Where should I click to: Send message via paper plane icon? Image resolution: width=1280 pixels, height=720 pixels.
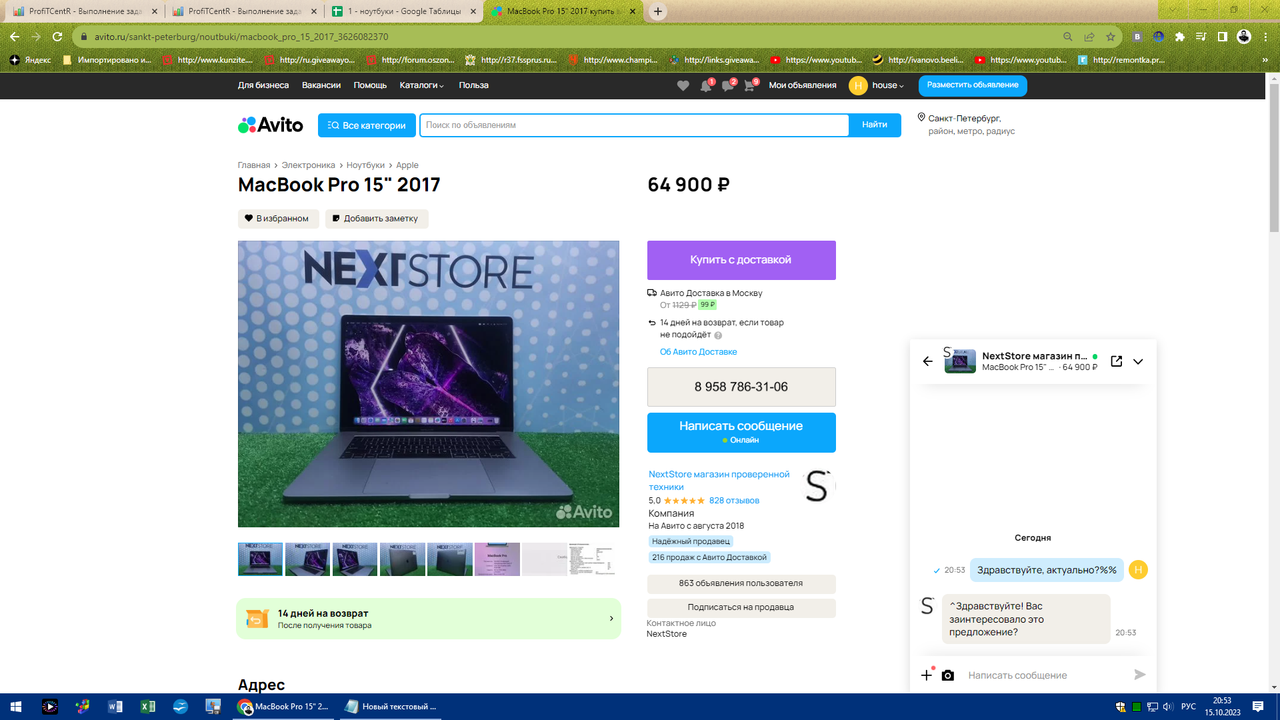click(1139, 675)
